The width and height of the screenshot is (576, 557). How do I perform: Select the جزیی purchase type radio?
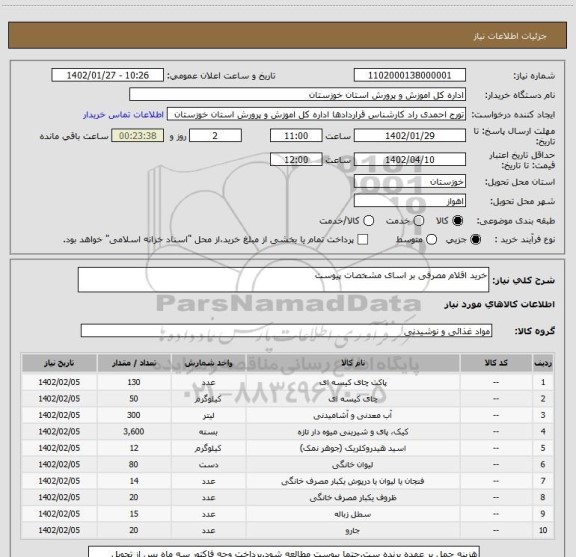coord(476,240)
